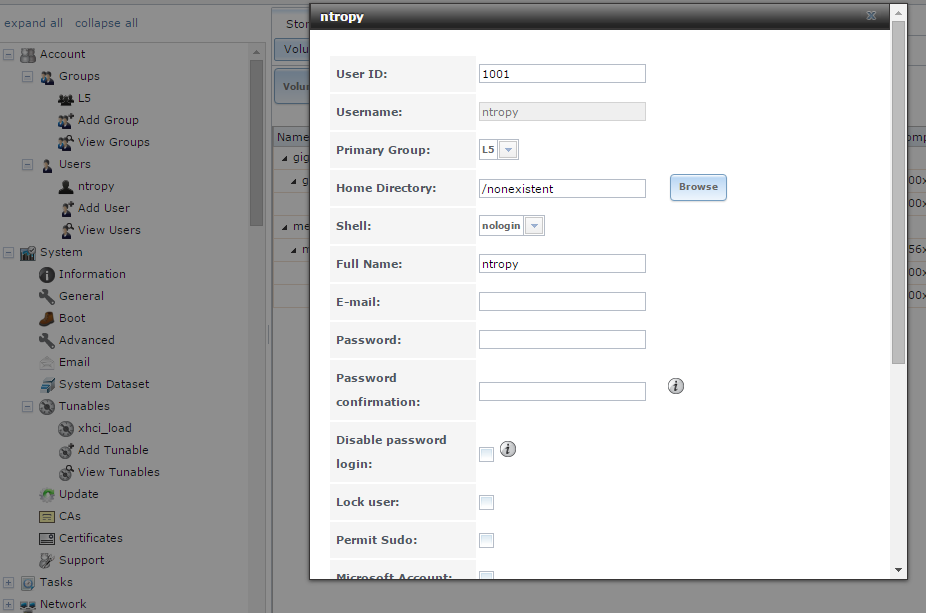Tick the Lock user checkbox
This screenshot has width=926, height=613.
pos(487,503)
